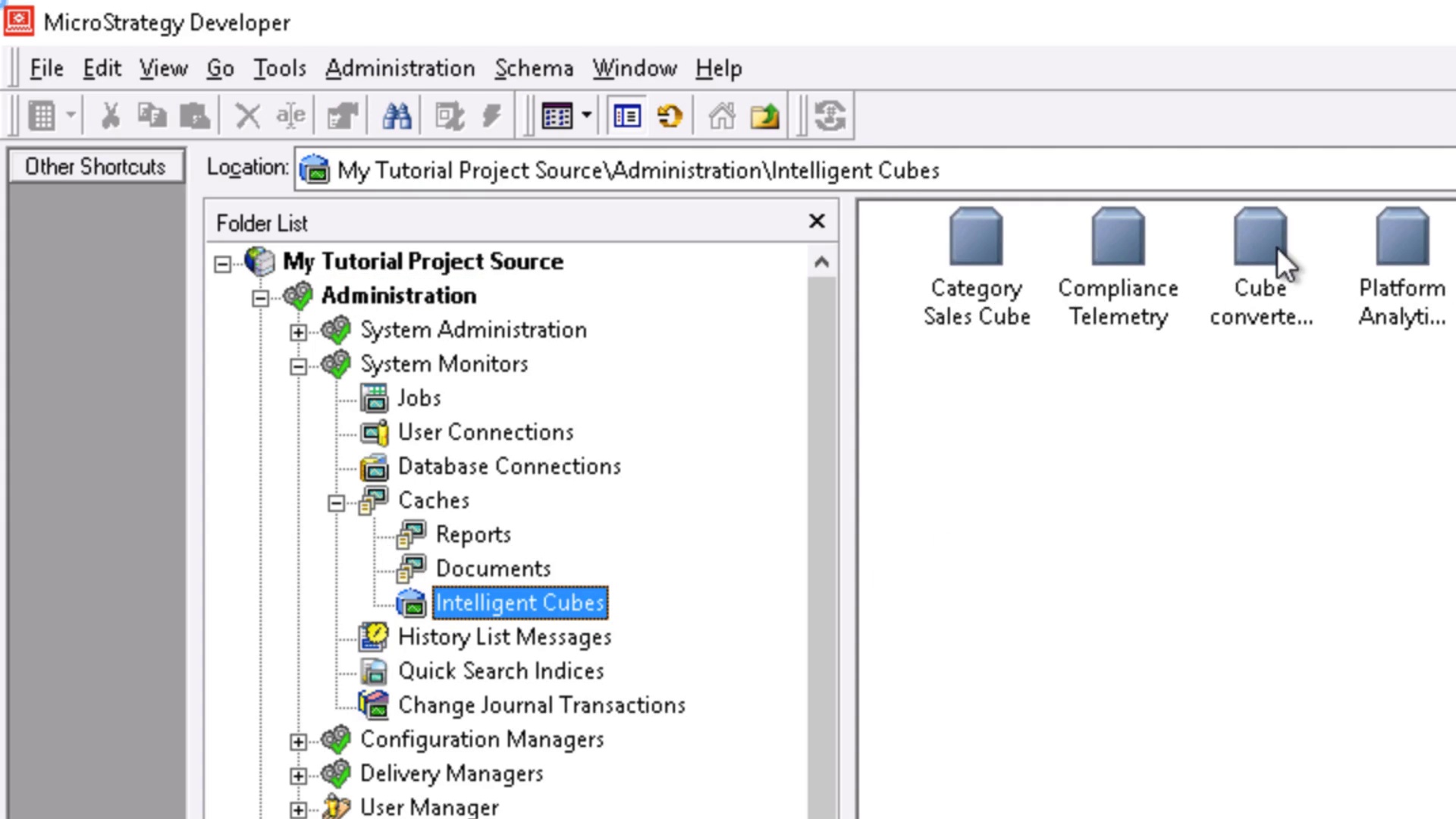This screenshot has width=1456, height=819.
Task: Open the Administration menu
Action: click(x=400, y=68)
